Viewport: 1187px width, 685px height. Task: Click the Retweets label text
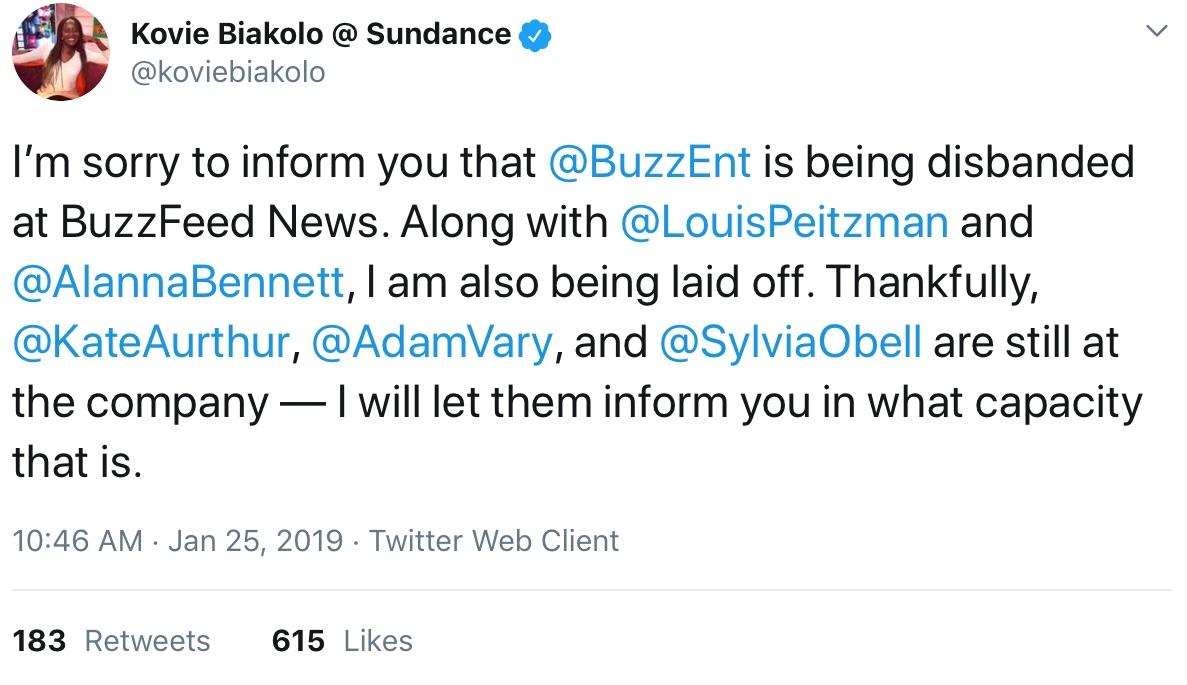coord(148,640)
